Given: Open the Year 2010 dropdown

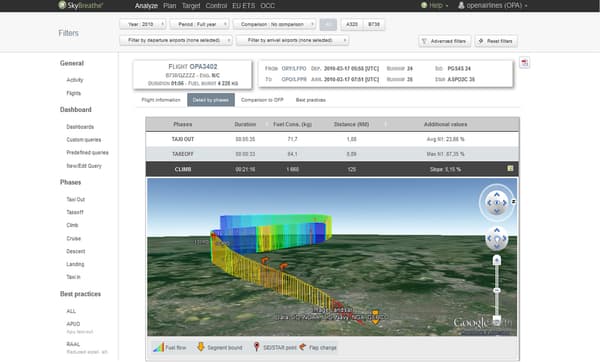Looking at the screenshot, I should point(143,24).
